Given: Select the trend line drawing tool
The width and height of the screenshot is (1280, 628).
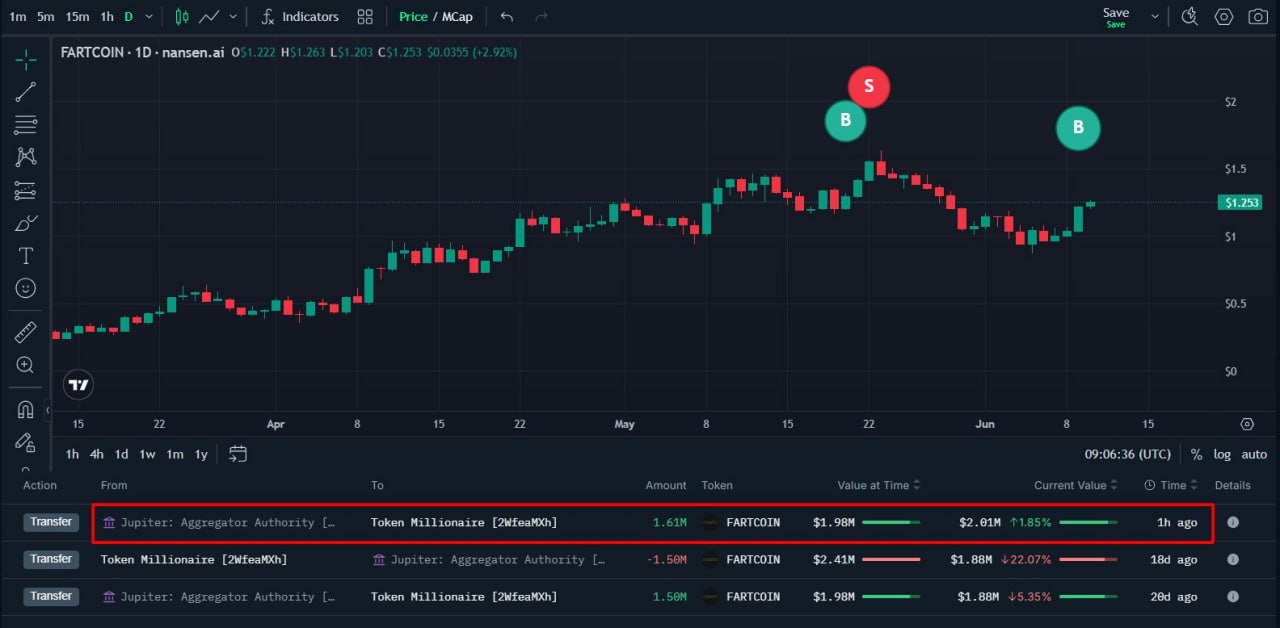Looking at the screenshot, I should pyautogui.click(x=26, y=92).
